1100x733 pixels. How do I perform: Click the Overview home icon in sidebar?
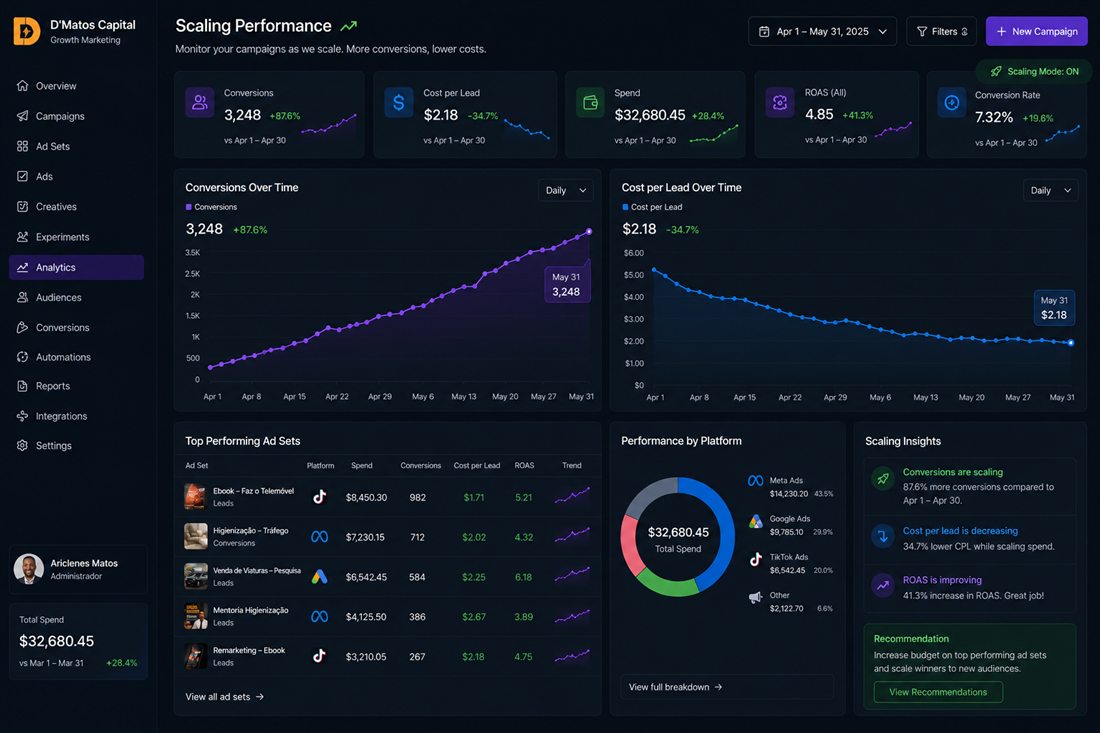pyautogui.click(x=22, y=86)
